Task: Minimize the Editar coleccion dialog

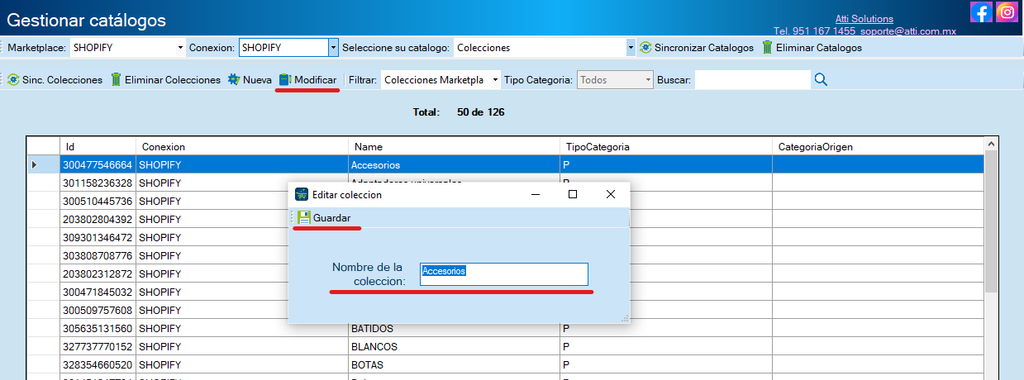Action: (535, 194)
